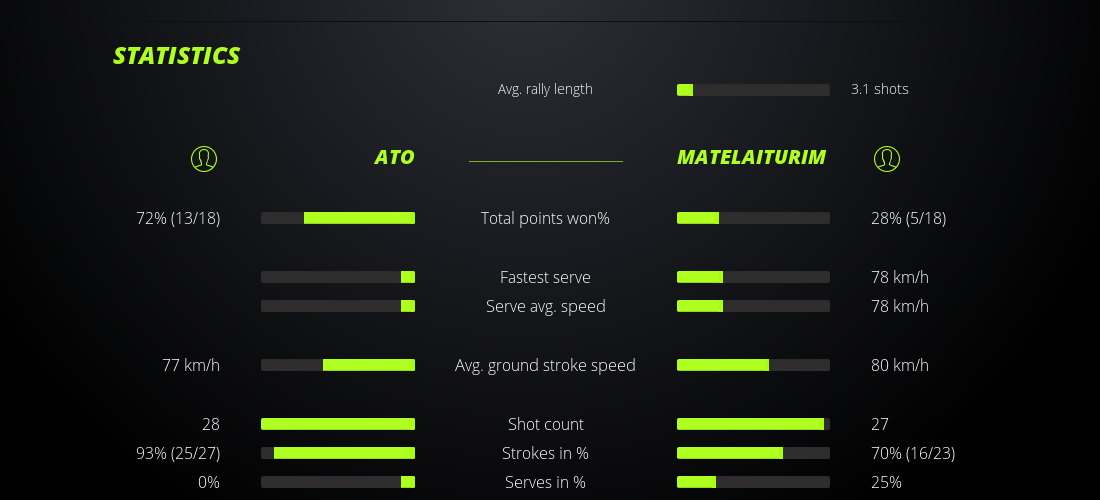Click the 3.1 shots value

(x=879, y=89)
